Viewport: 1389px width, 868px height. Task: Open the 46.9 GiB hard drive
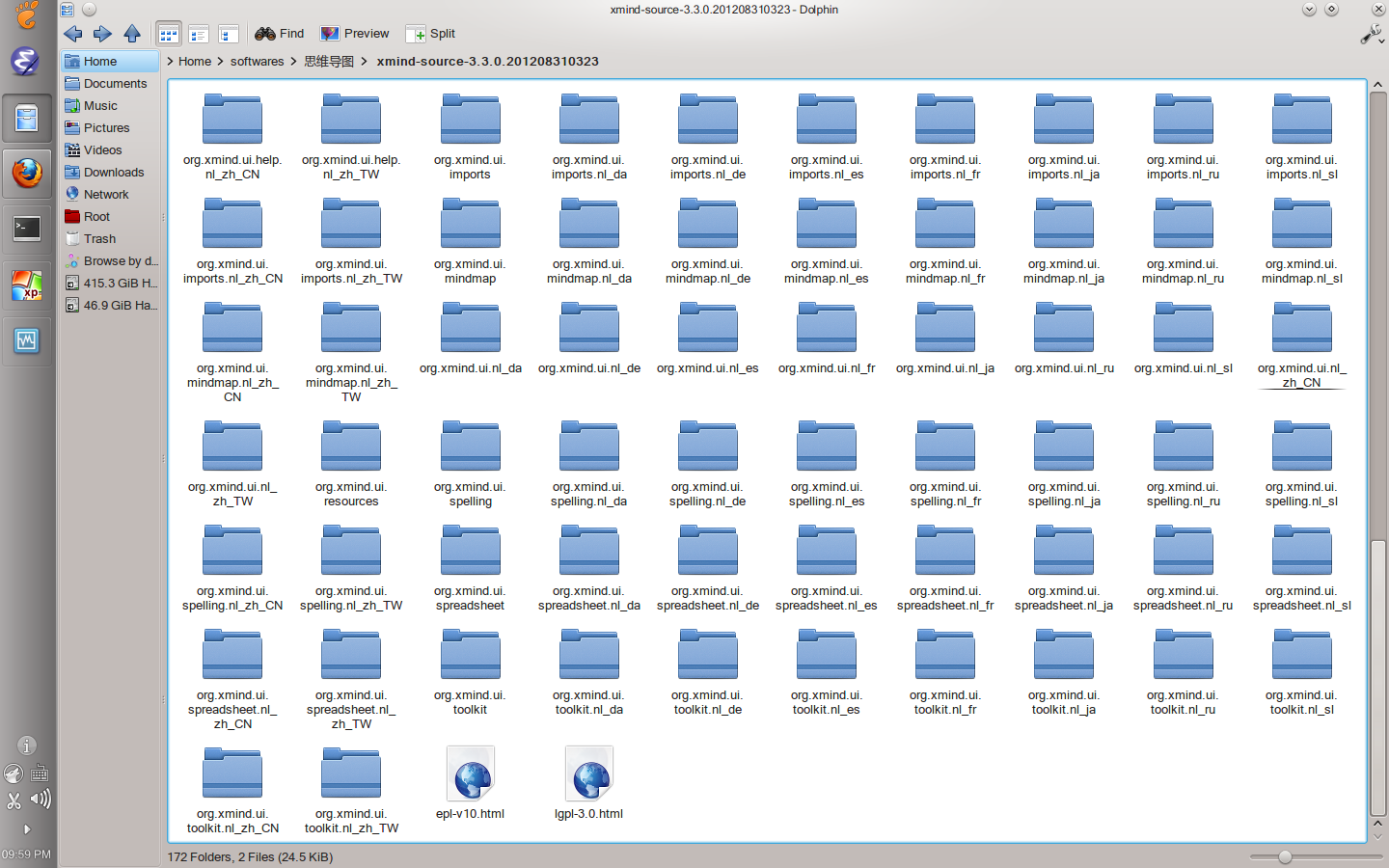[110, 305]
